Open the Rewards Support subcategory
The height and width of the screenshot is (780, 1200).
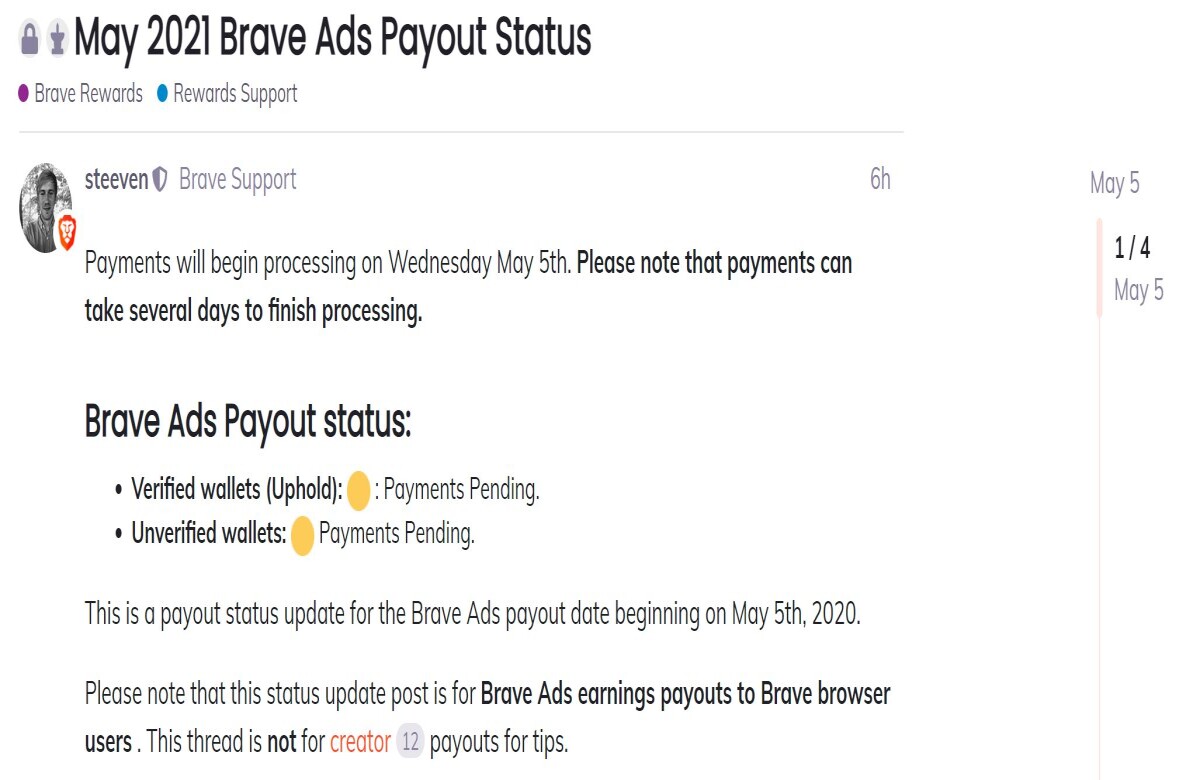(235, 94)
